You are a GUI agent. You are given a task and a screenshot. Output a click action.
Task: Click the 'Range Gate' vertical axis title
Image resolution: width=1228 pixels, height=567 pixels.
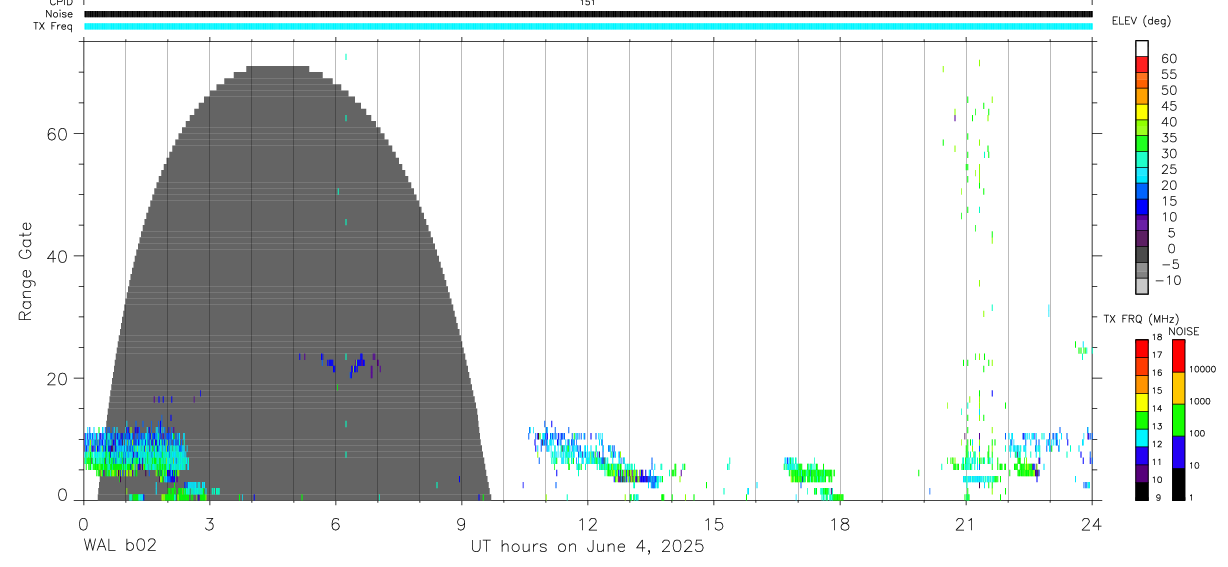[x=26, y=271]
